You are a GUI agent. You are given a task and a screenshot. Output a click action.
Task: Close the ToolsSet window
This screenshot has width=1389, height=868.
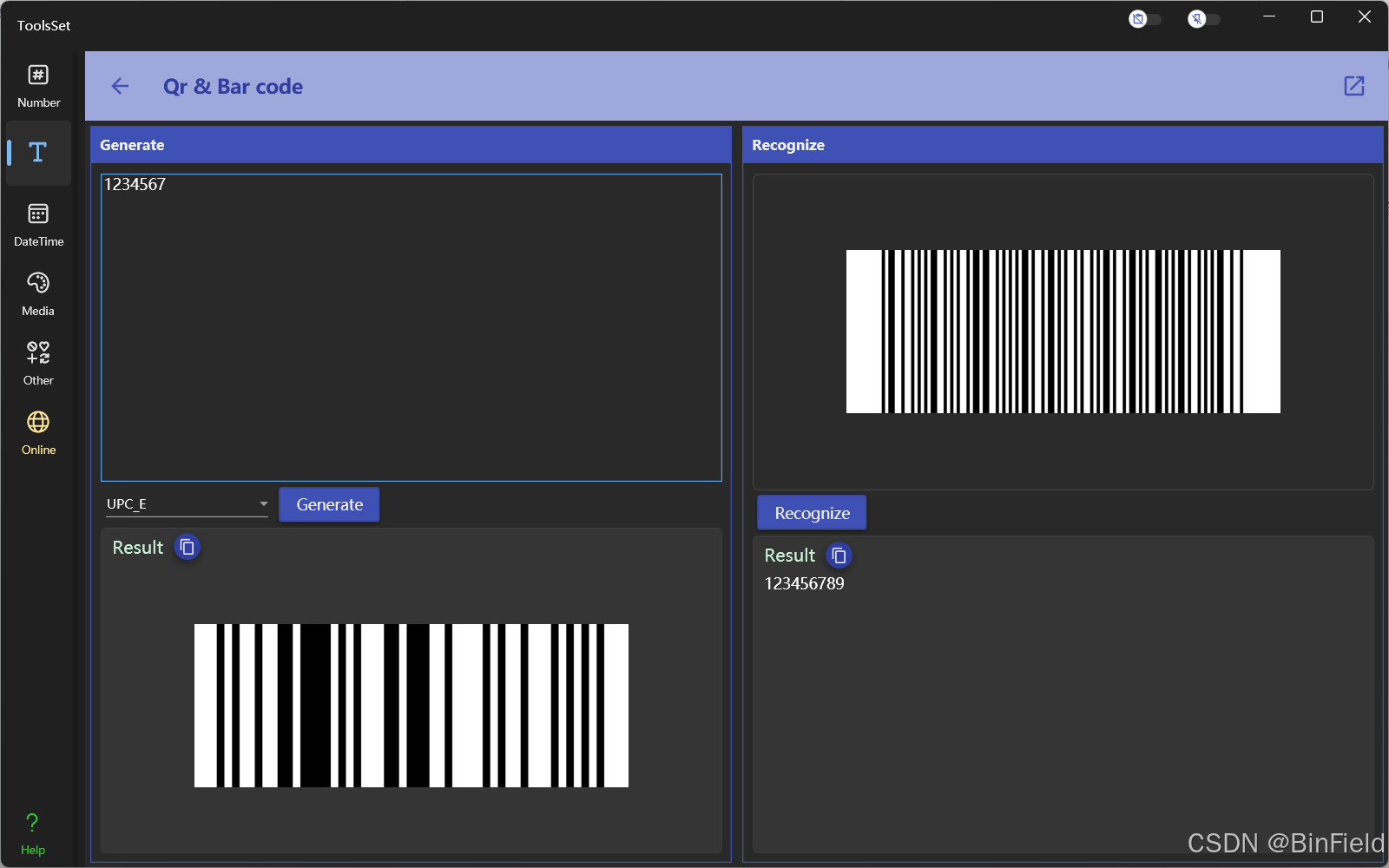click(x=1365, y=17)
